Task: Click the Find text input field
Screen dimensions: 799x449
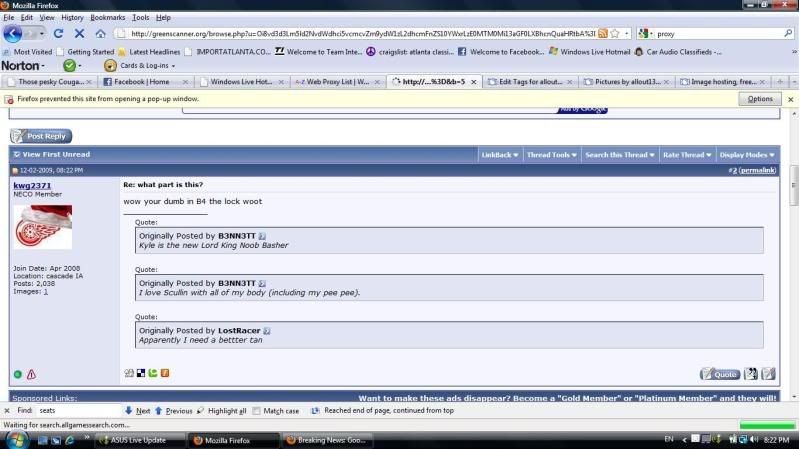Action: pyautogui.click(x=78, y=410)
